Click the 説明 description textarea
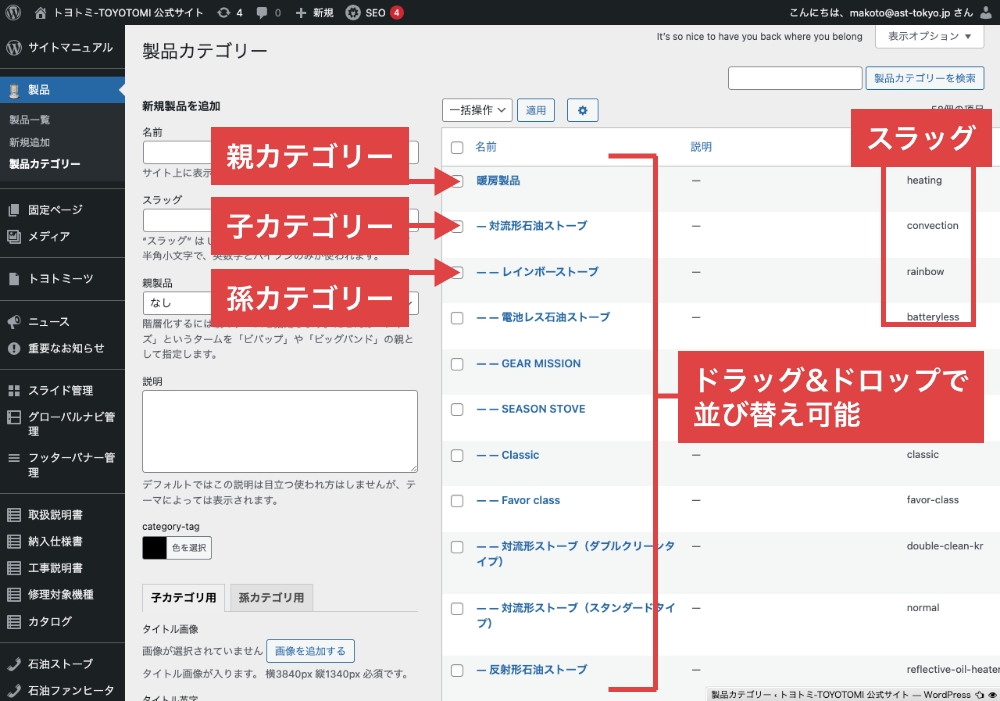This screenshot has height=701, width=1000. [x=280, y=431]
